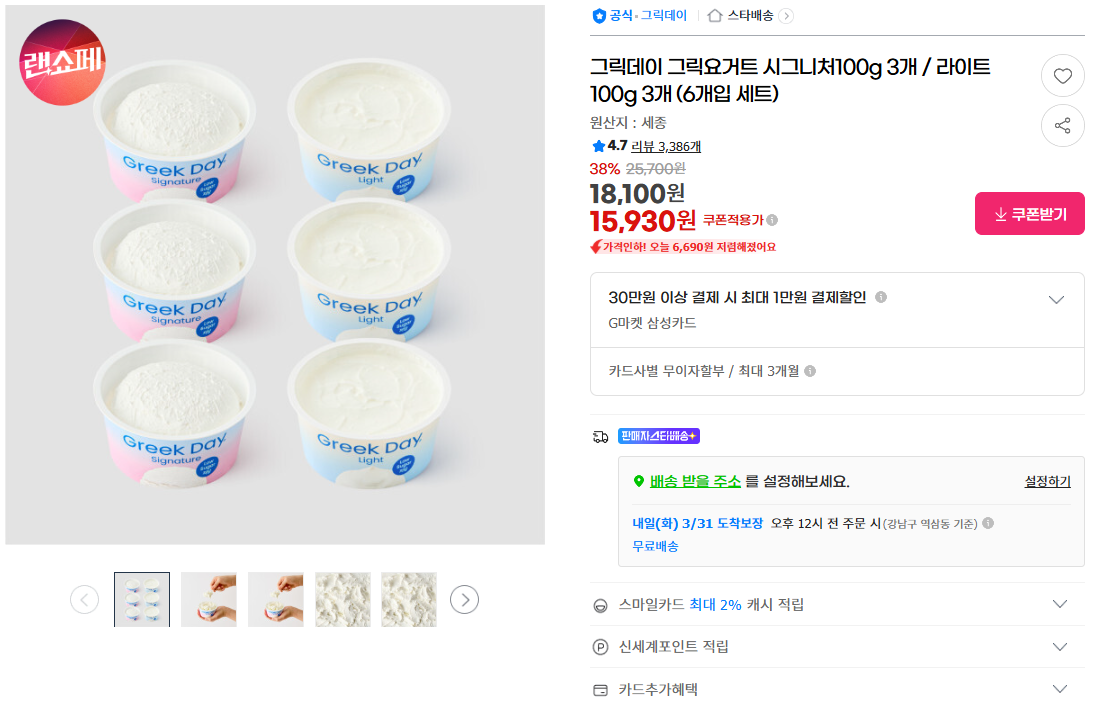Click the info icon beside 쿠폰적용가
The width and height of the screenshot is (1101, 703).
[x=772, y=220]
